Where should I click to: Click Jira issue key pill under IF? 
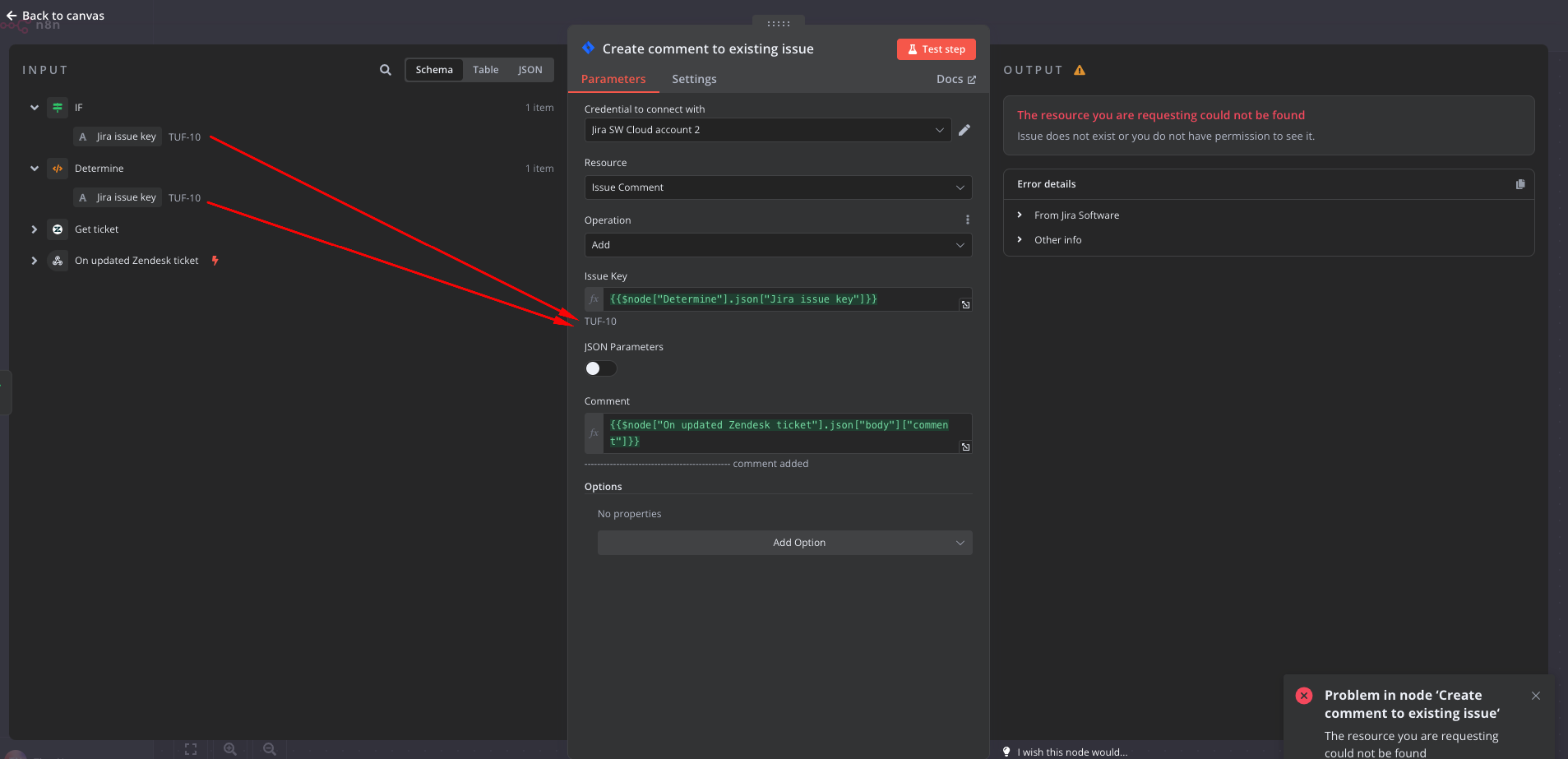click(x=118, y=137)
